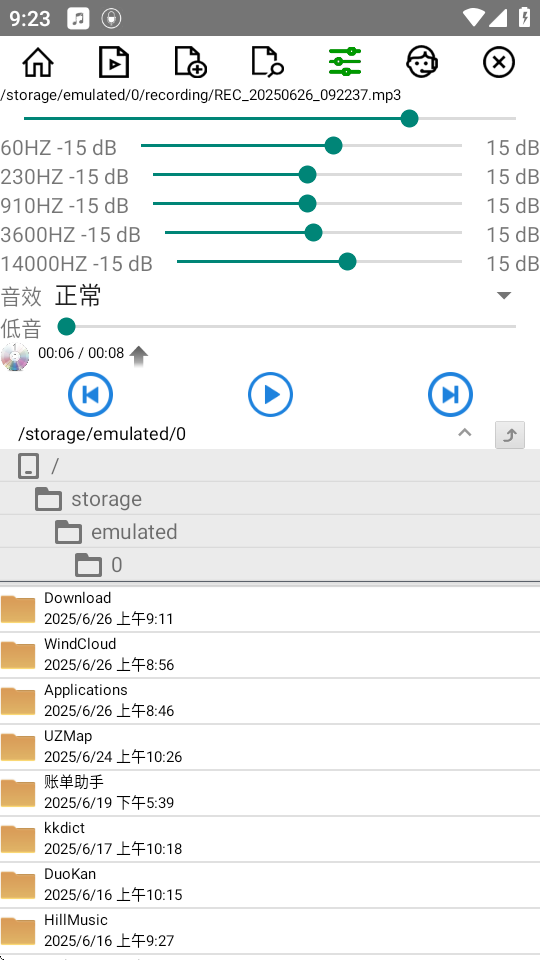This screenshot has width=540, height=960.
Task: Collapse the path tree with chevron
Action: click(x=465, y=433)
